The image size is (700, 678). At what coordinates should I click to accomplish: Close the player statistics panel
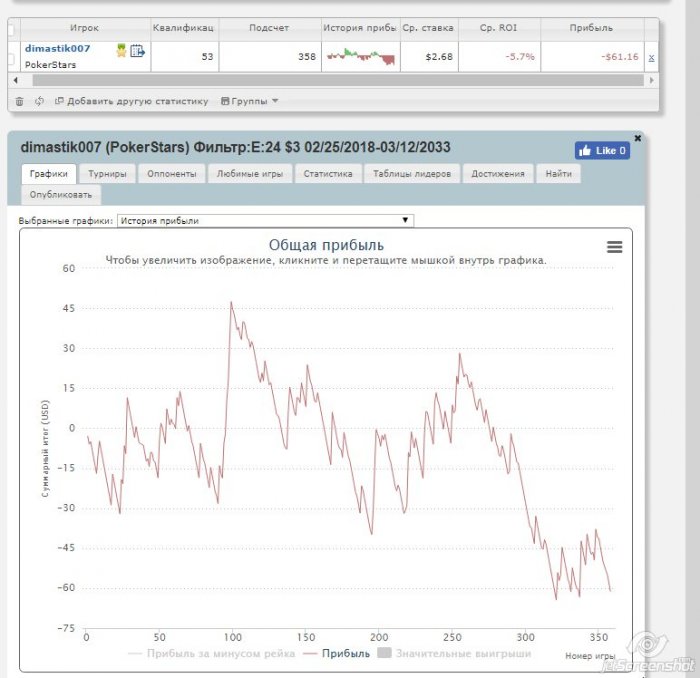pyautogui.click(x=638, y=137)
